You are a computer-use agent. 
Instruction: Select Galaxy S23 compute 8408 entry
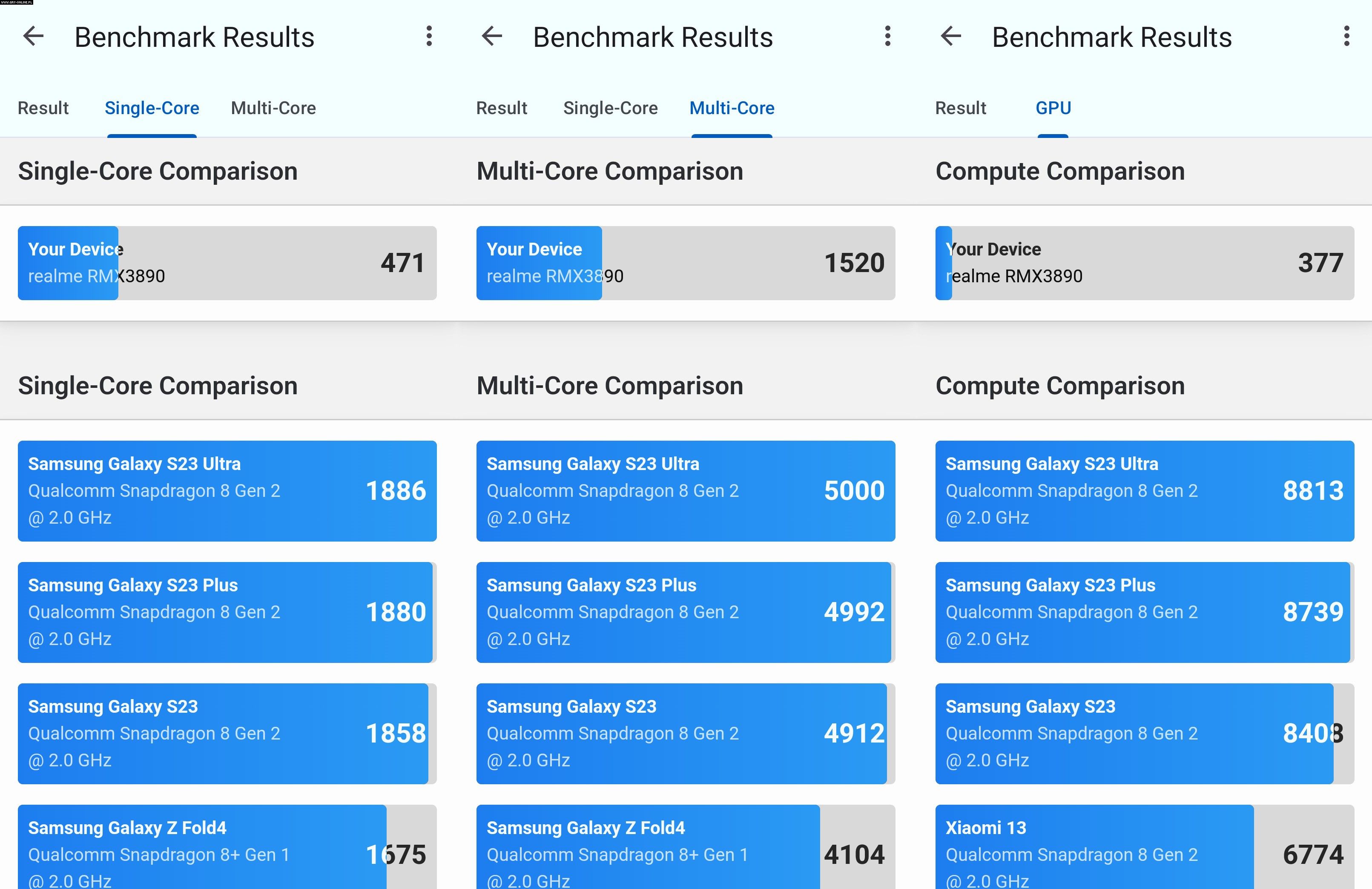point(1144,733)
